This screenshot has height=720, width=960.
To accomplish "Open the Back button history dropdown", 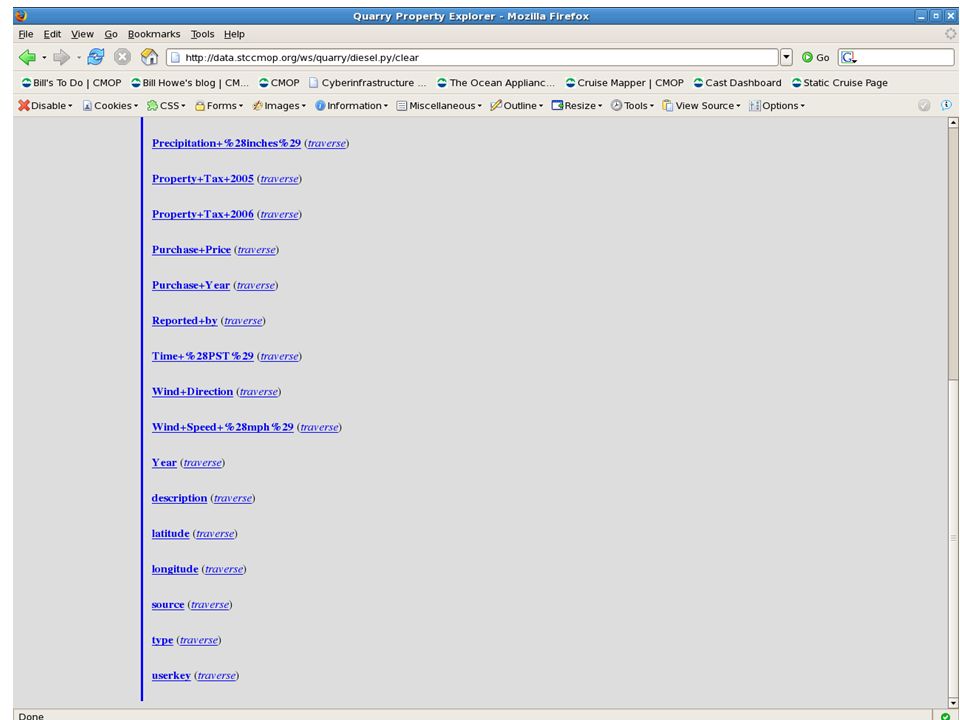I will [x=44, y=58].
